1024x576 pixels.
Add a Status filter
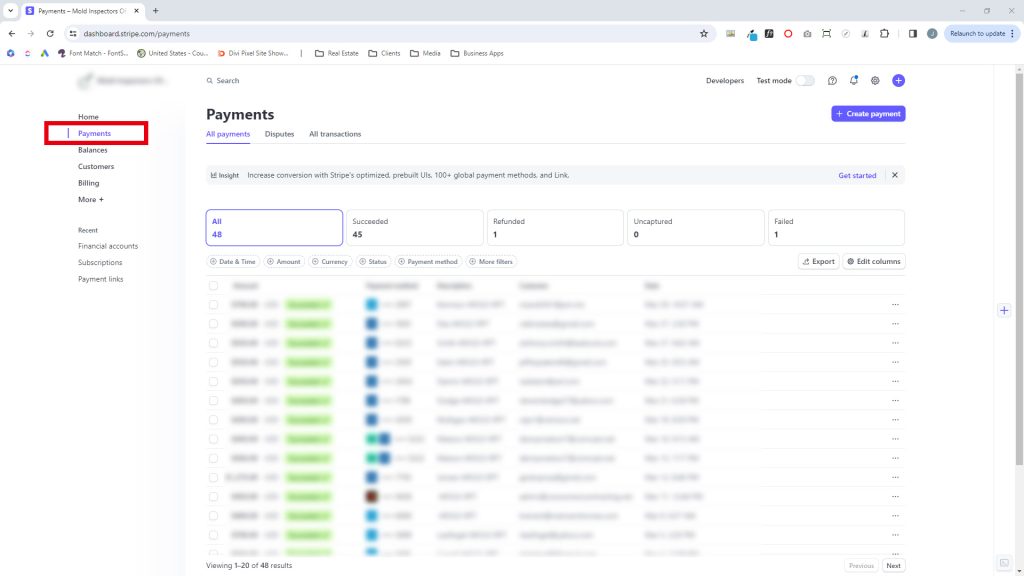click(373, 261)
